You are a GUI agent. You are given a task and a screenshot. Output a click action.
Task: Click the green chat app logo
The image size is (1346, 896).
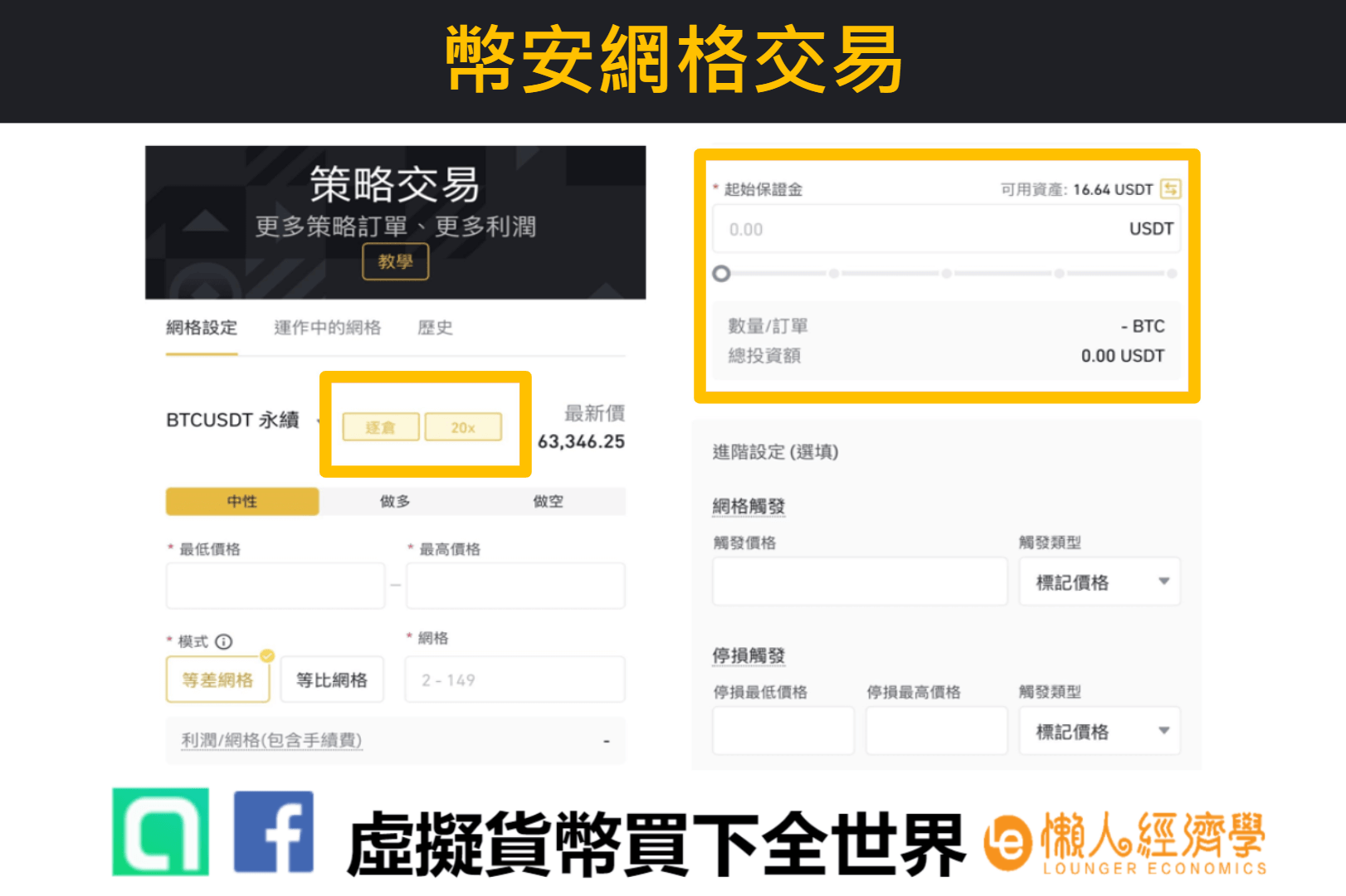click(x=160, y=832)
